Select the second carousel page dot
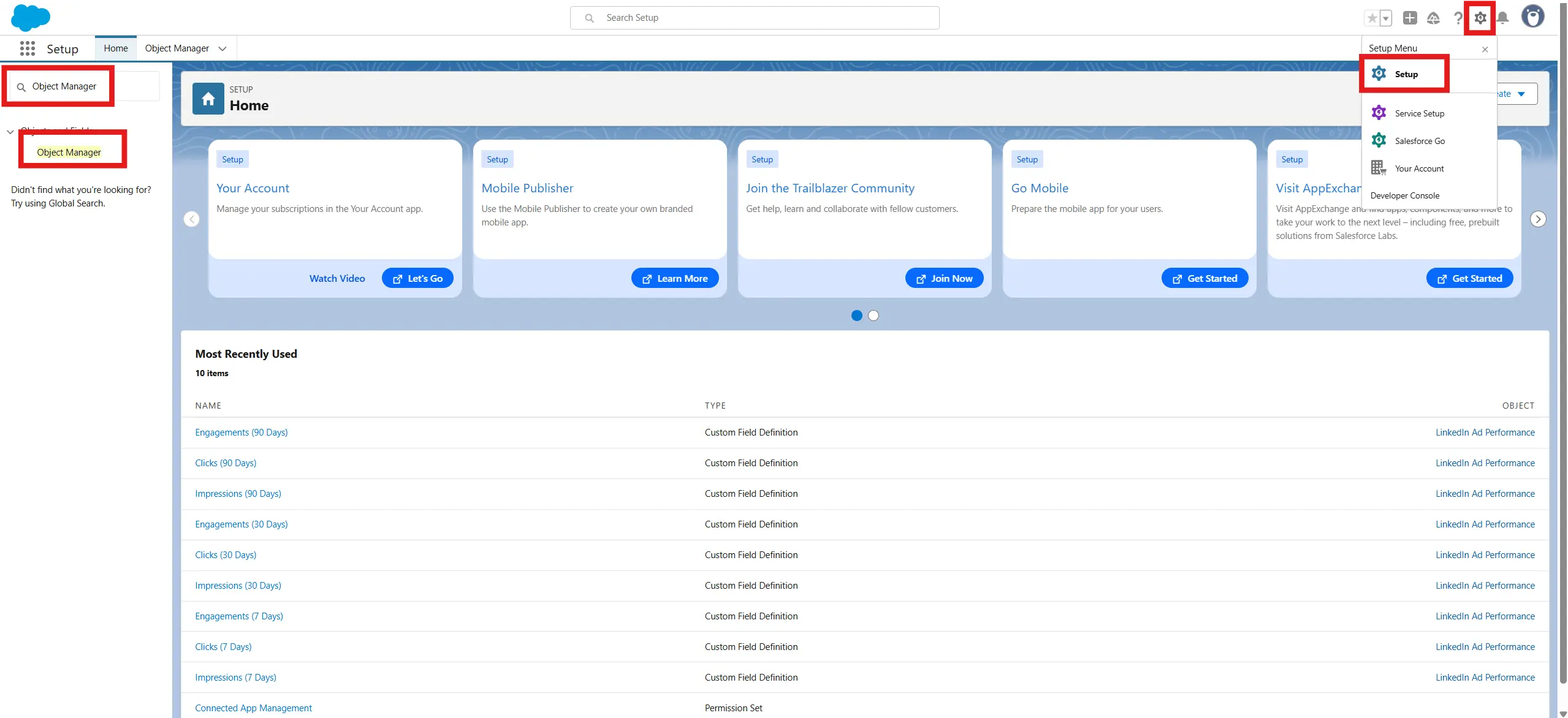The image size is (1568, 718). 873,316
